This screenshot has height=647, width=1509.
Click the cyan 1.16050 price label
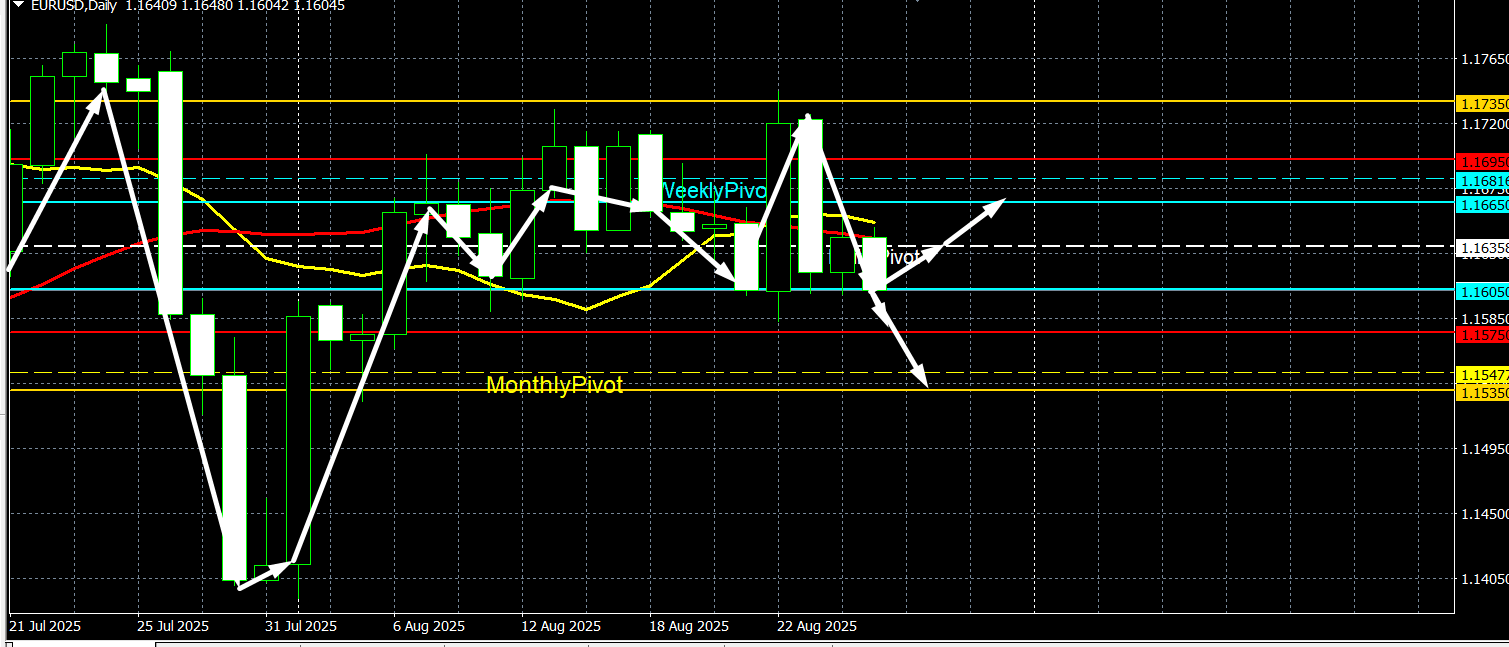pos(1484,291)
